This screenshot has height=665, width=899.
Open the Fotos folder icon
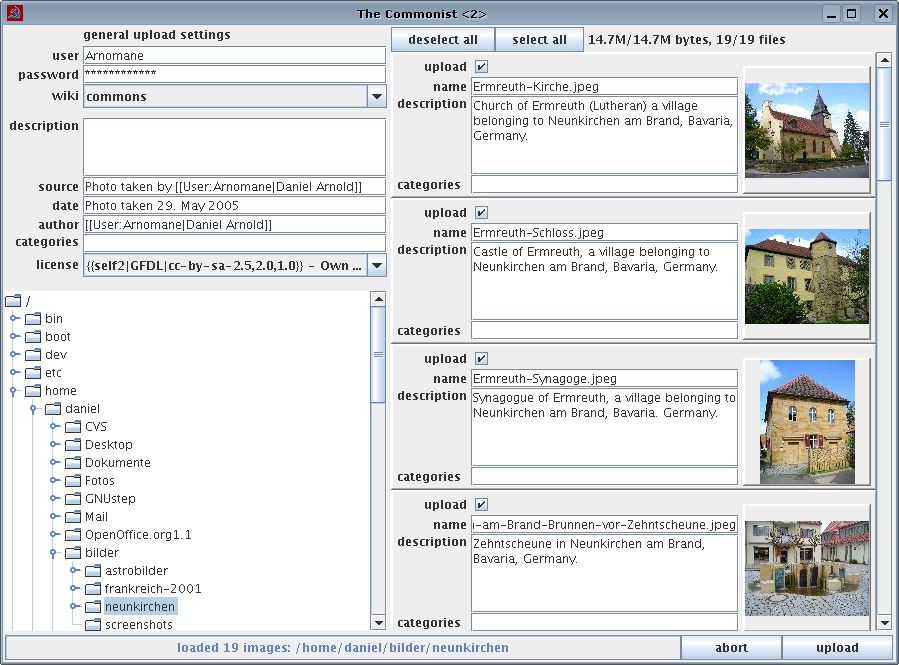tap(72, 480)
